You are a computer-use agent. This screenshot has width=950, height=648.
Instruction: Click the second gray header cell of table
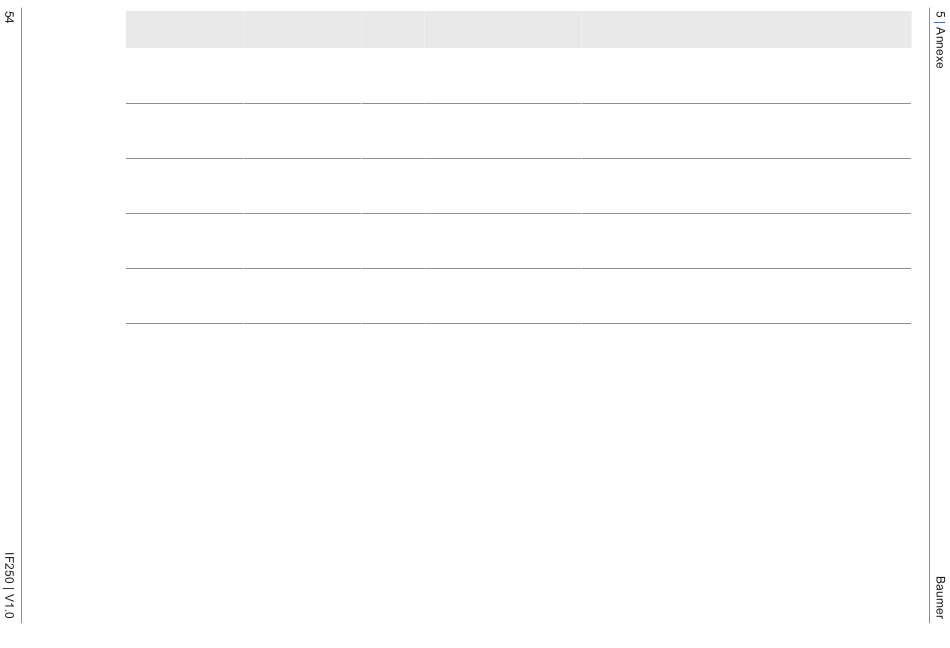click(x=302, y=29)
